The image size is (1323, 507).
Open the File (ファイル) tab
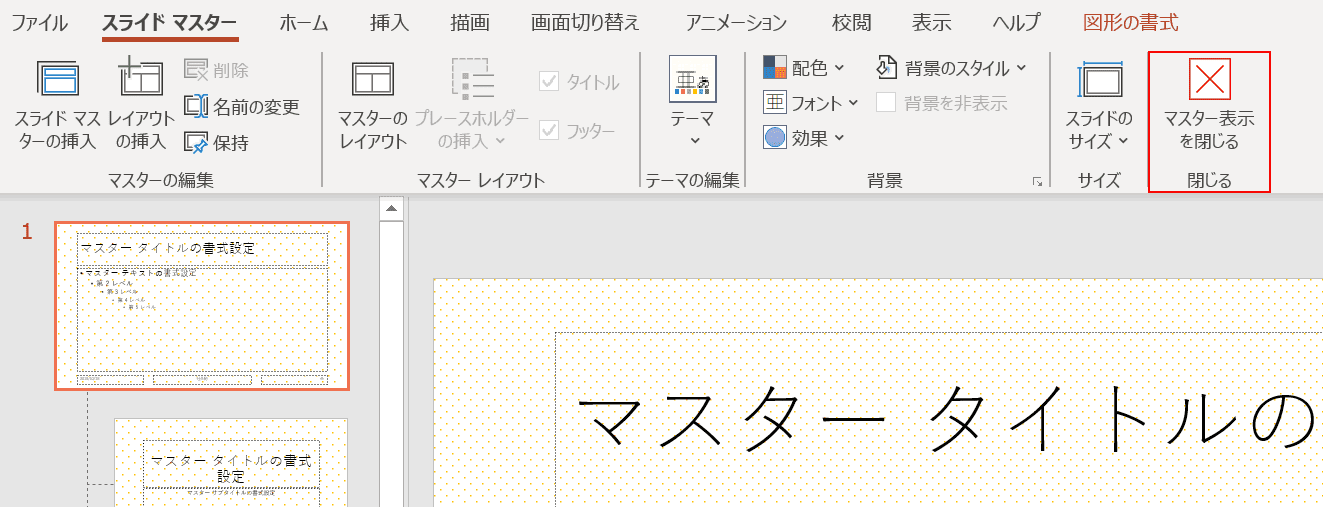pos(39,22)
